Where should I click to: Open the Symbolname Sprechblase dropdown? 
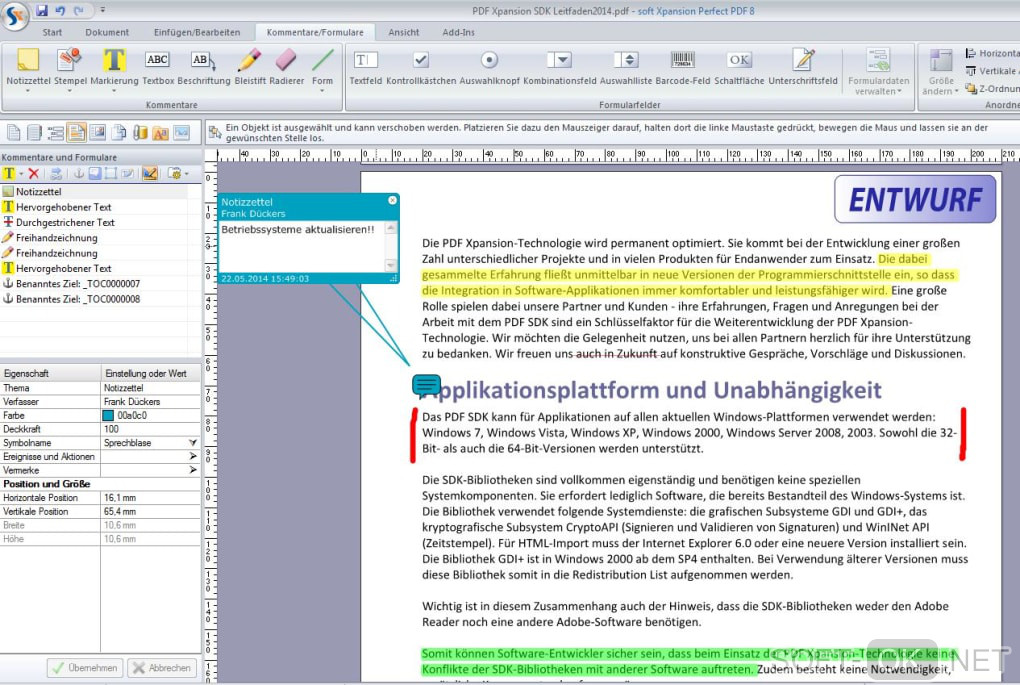coord(192,442)
